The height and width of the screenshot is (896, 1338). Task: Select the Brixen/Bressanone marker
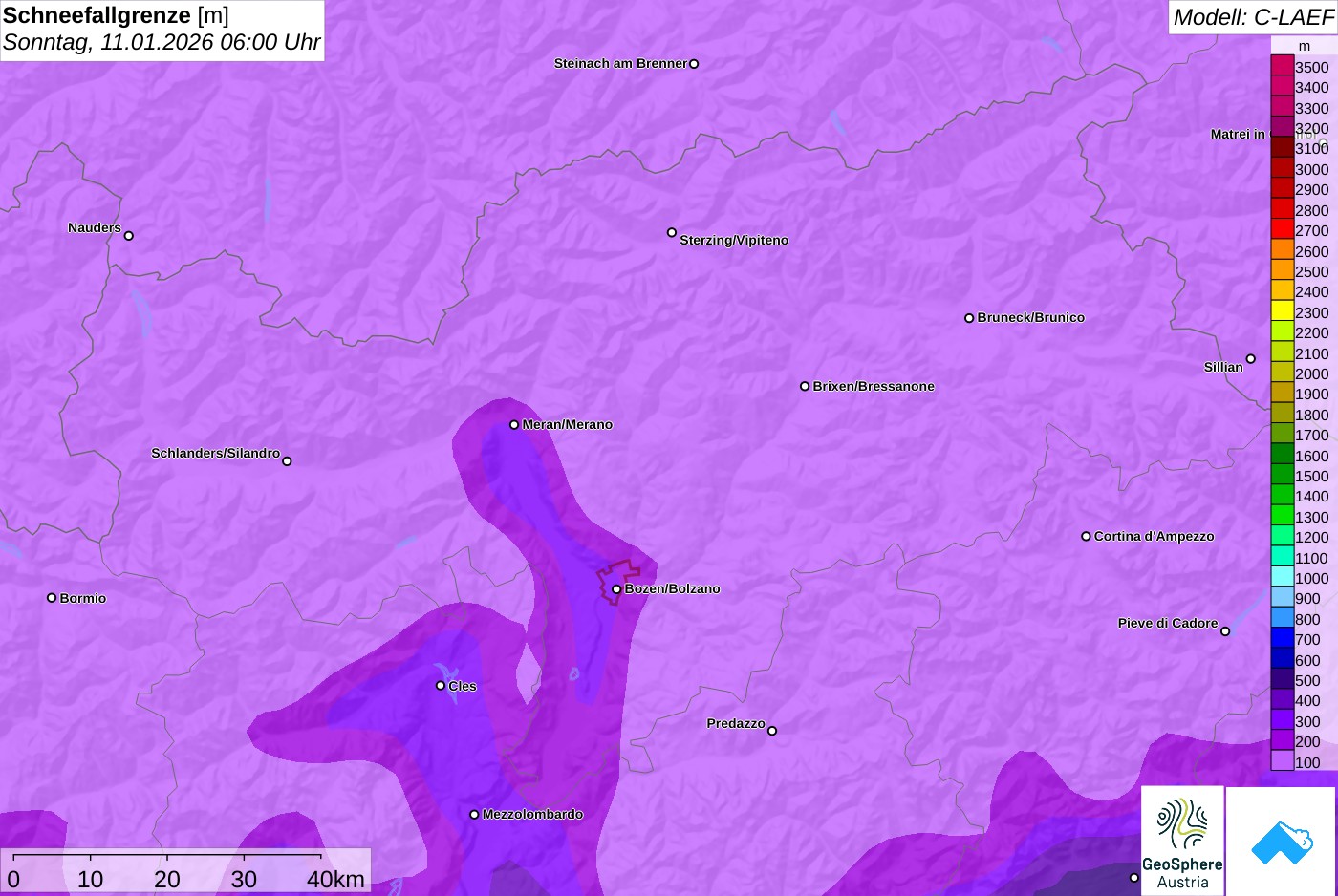point(805,387)
